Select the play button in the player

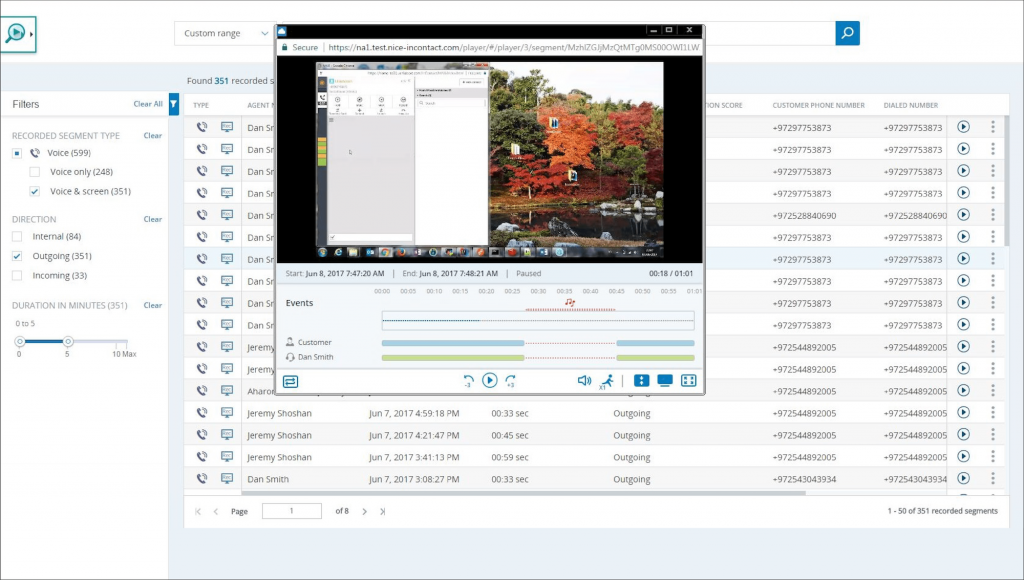pyautogui.click(x=490, y=381)
